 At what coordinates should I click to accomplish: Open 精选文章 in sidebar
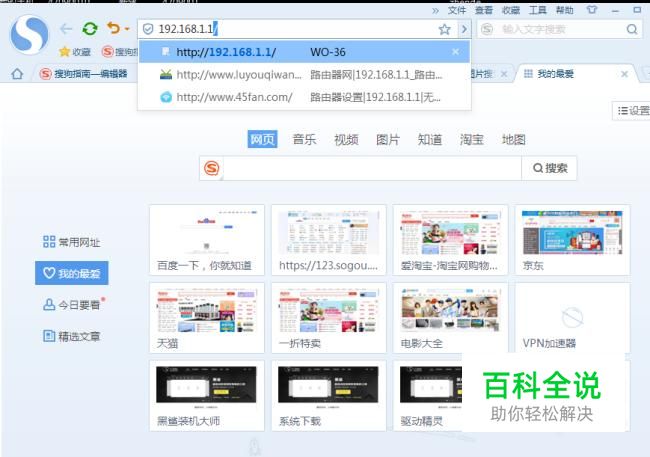coord(72,336)
